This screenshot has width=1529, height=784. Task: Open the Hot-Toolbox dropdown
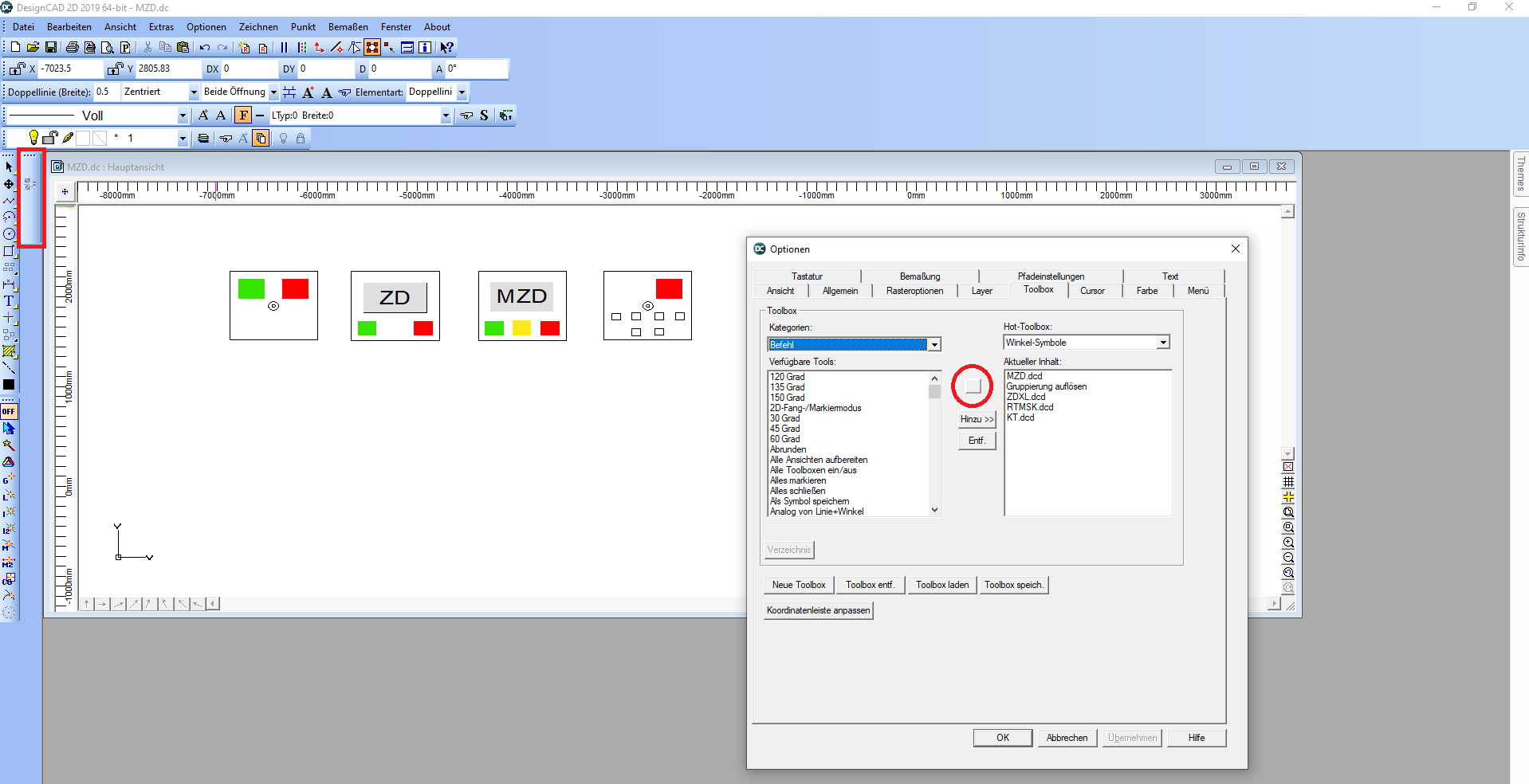tap(1163, 343)
